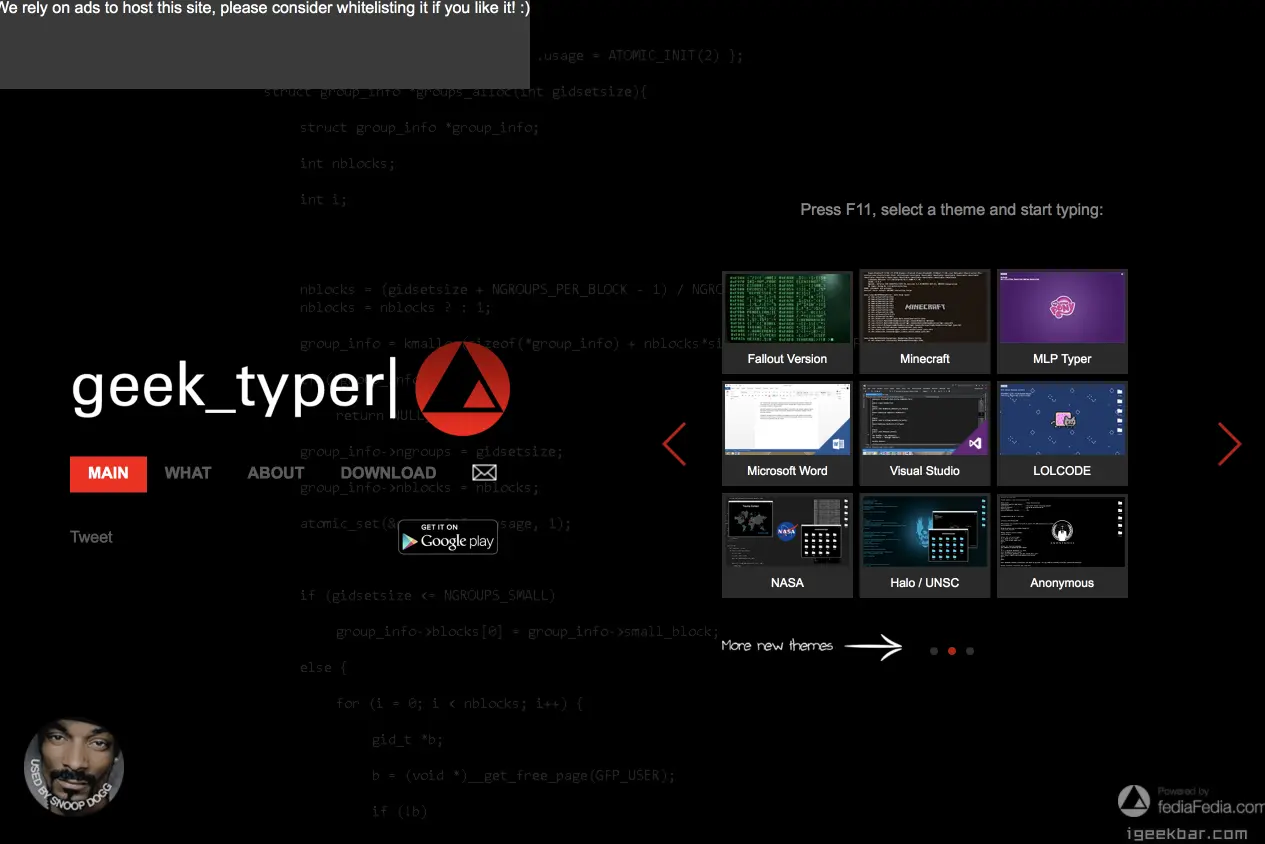This screenshot has width=1265, height=844.
Task: Open the ABOUT tab
Action: click(x=276, y=473)
